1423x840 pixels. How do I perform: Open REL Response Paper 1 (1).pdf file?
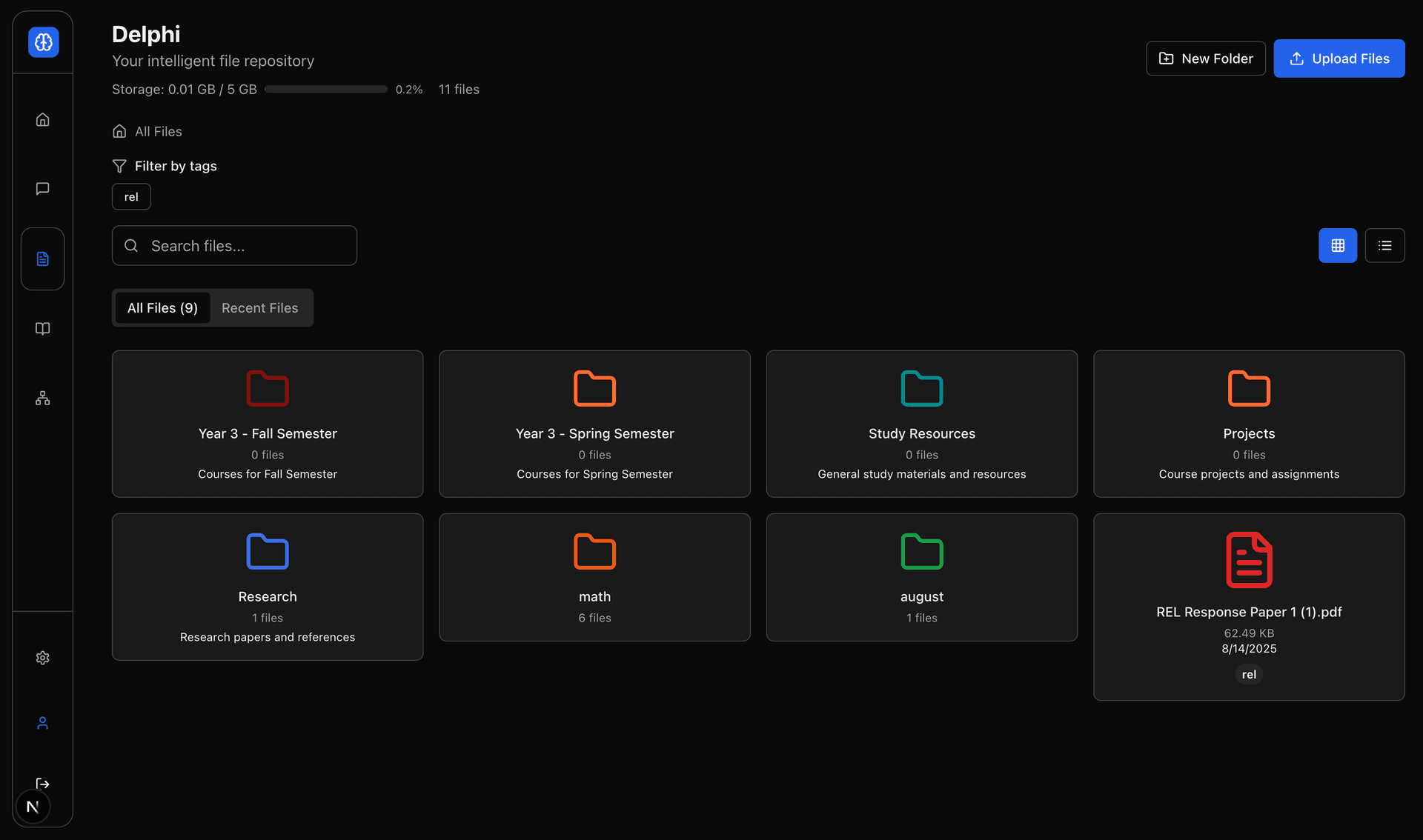1248,607
